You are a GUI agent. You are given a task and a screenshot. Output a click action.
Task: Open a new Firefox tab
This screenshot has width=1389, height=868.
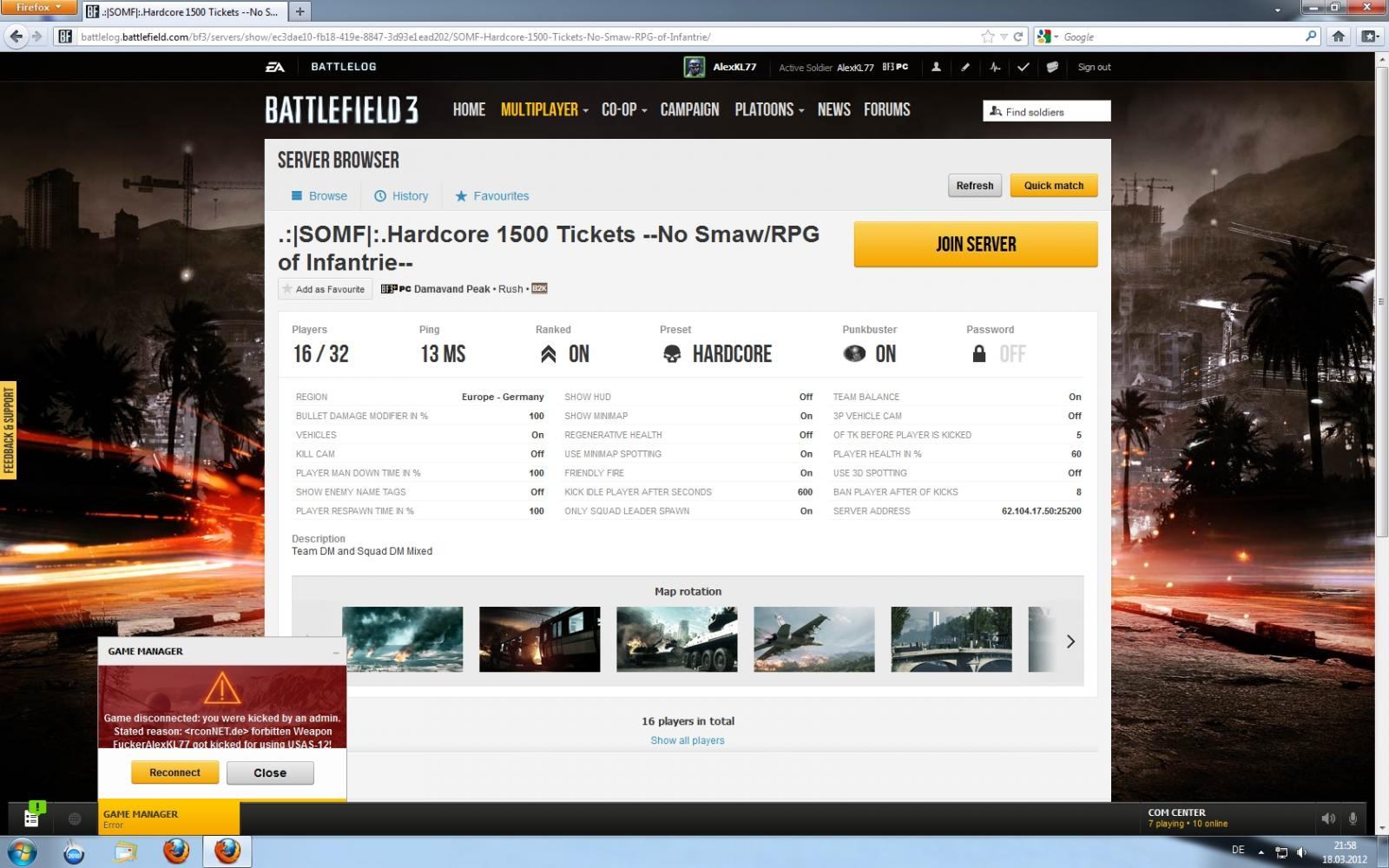(x=300, y=11)
